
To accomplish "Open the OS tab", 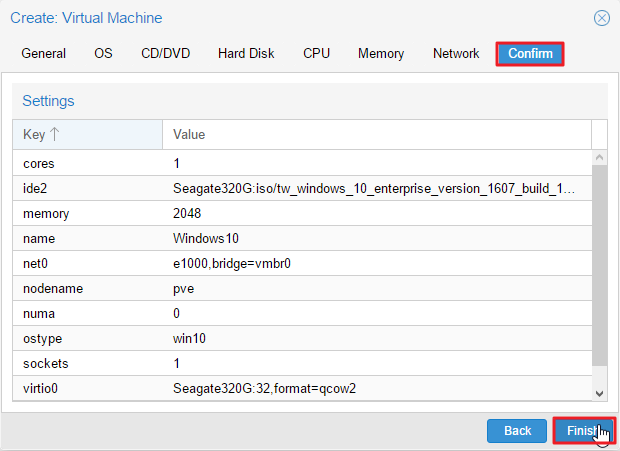I will (103, 53).
